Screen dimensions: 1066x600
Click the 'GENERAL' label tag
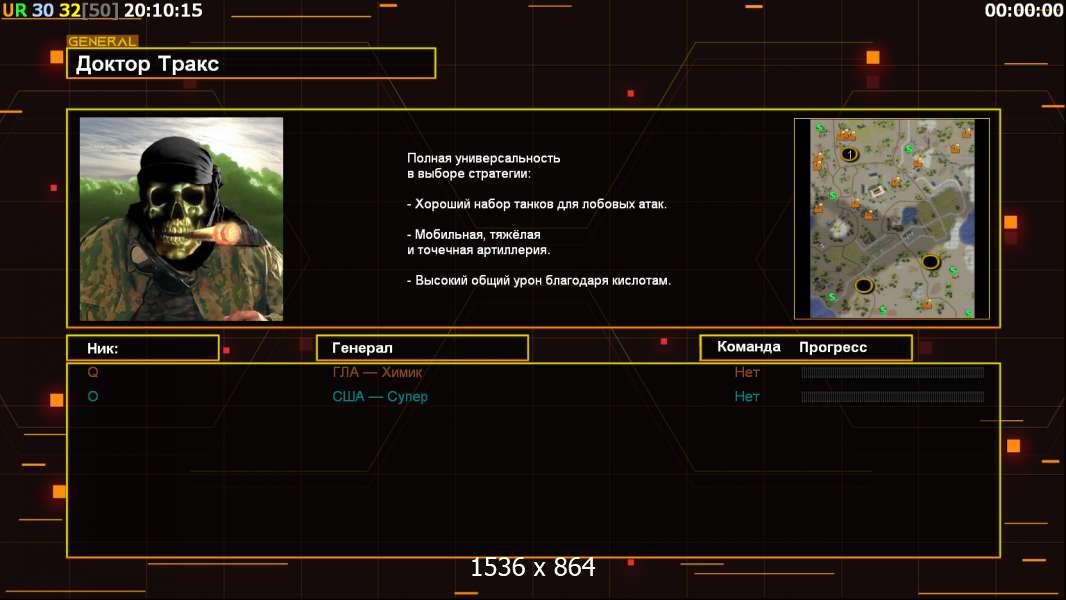[x=102, y=41]
